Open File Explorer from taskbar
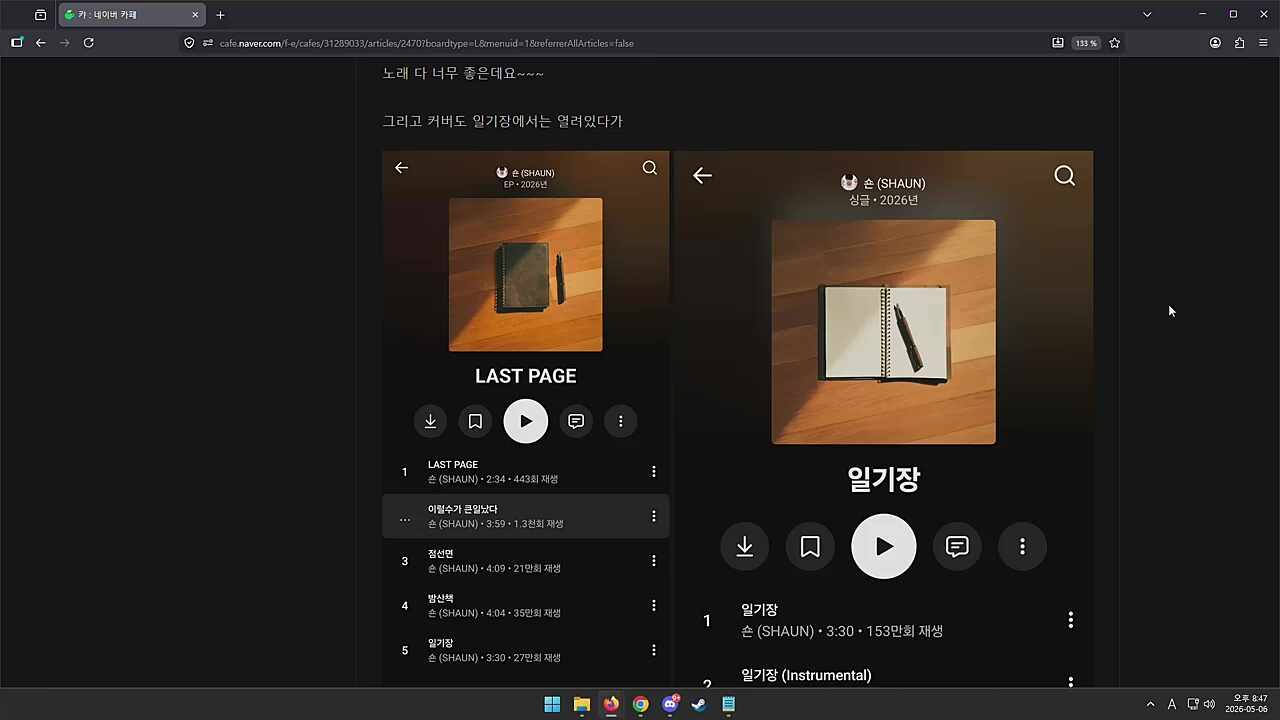The width and height of the screenshot is (1280, 720). tap(581, 704)
